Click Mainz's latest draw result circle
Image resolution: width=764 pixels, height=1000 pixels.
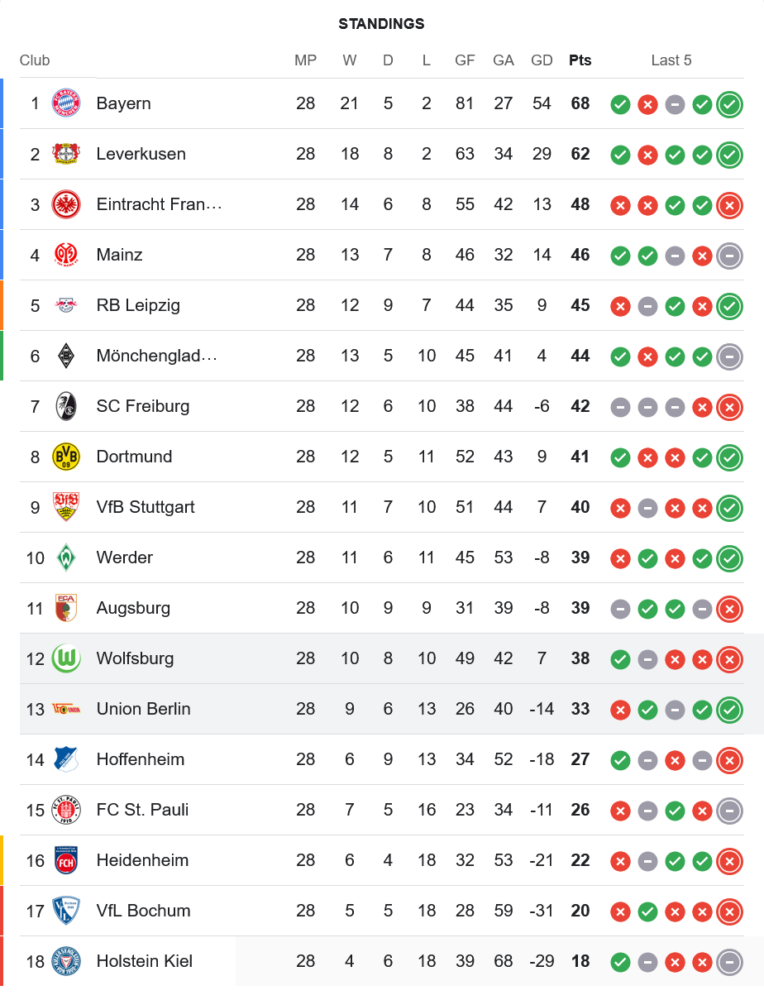[730, 255]
